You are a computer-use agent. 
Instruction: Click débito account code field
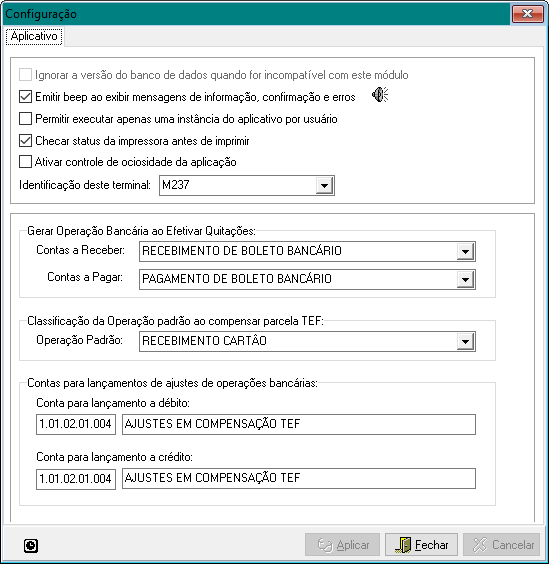pyautogui.click(x=76, y=424)
